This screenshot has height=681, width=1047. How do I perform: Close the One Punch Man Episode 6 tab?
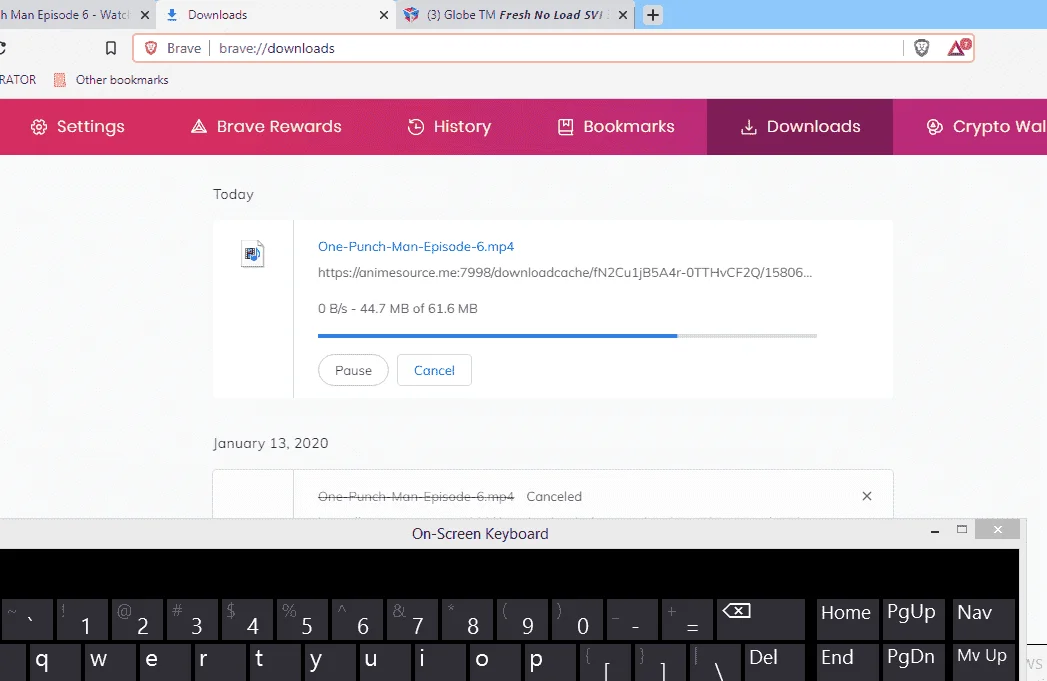pyautogui.click(x=145, y=15)
